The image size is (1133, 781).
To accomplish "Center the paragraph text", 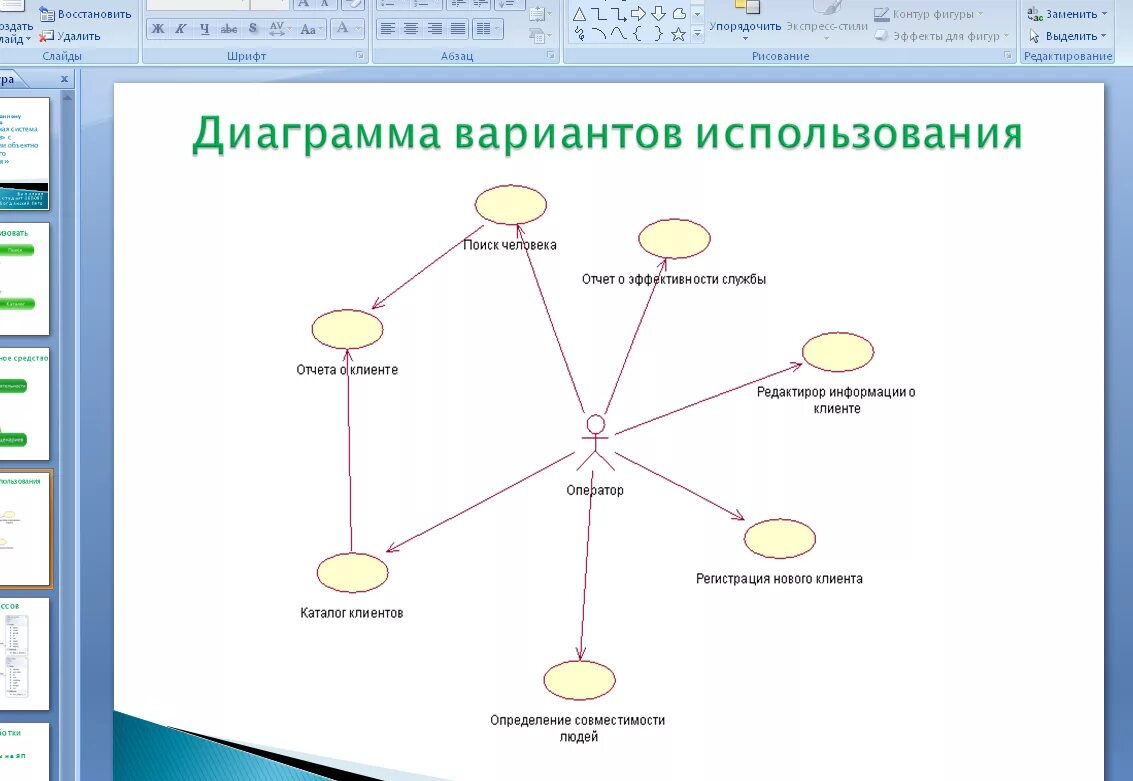I will pyautogui.click(x=411, y=29).
